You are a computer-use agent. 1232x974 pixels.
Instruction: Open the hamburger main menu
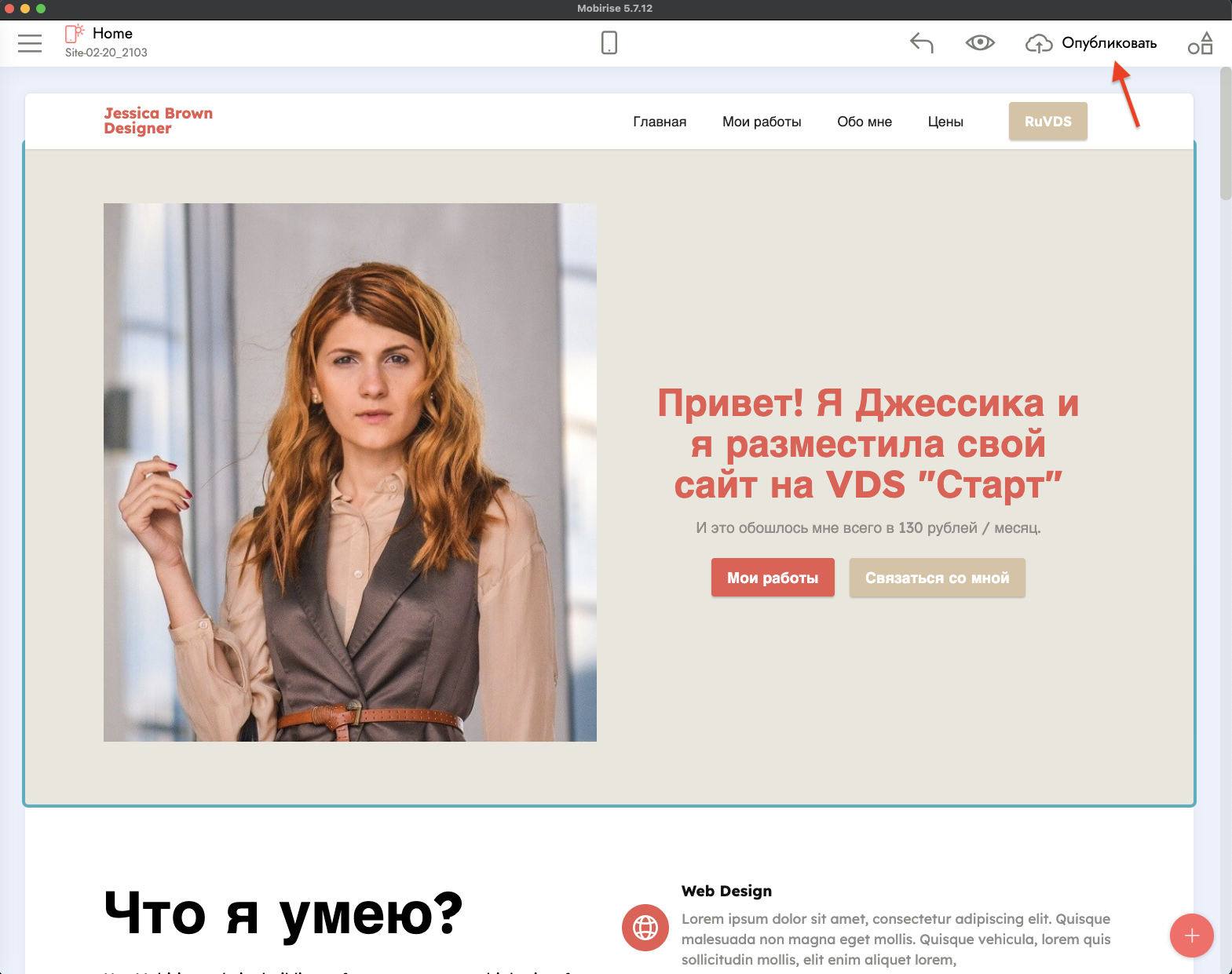pos(30,43)
